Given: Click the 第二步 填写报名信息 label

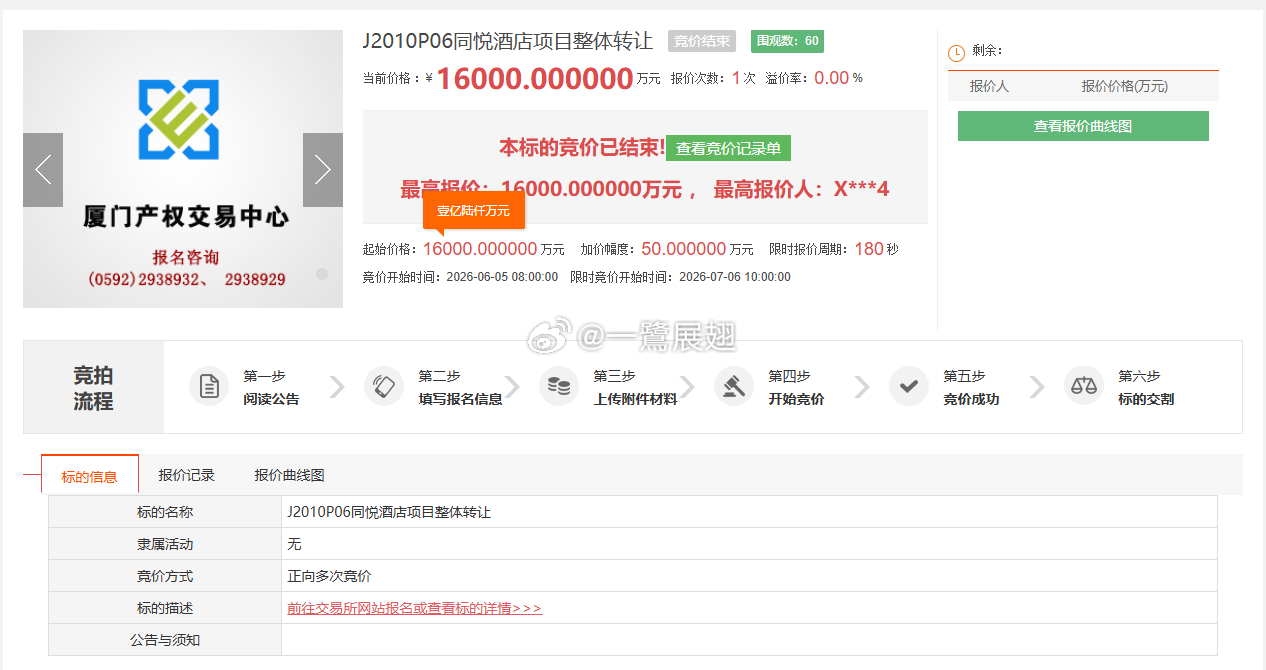Looking at the screenshot, I should (460, 387).
